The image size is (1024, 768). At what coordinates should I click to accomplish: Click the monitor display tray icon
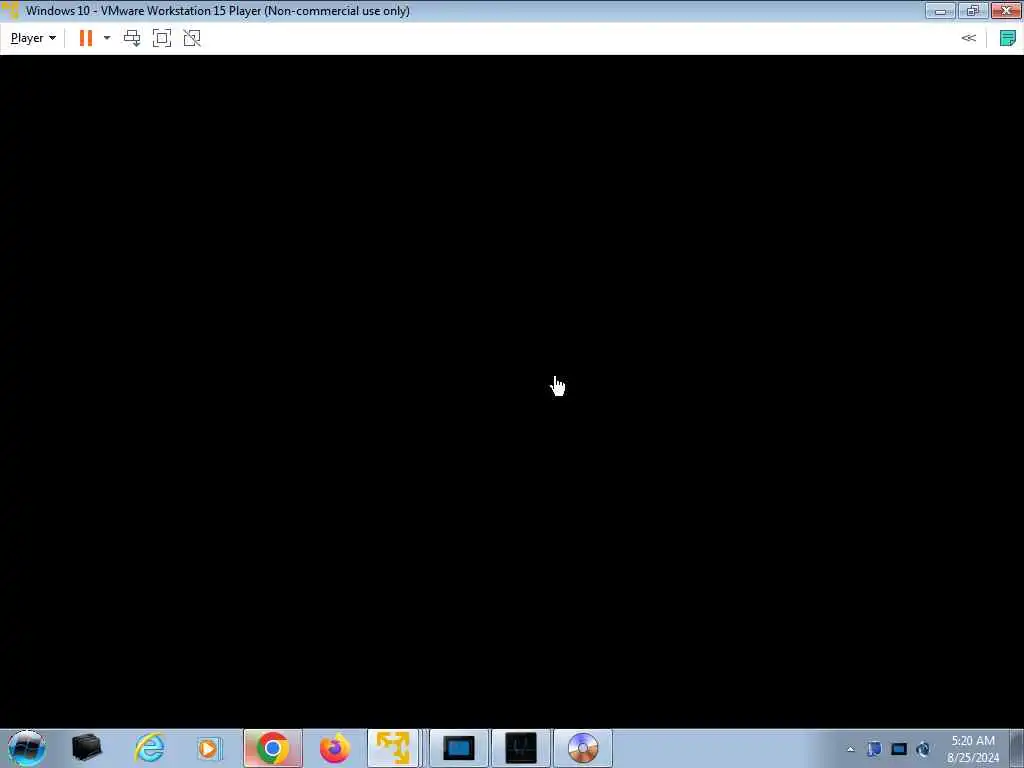[x=899, y=749]
